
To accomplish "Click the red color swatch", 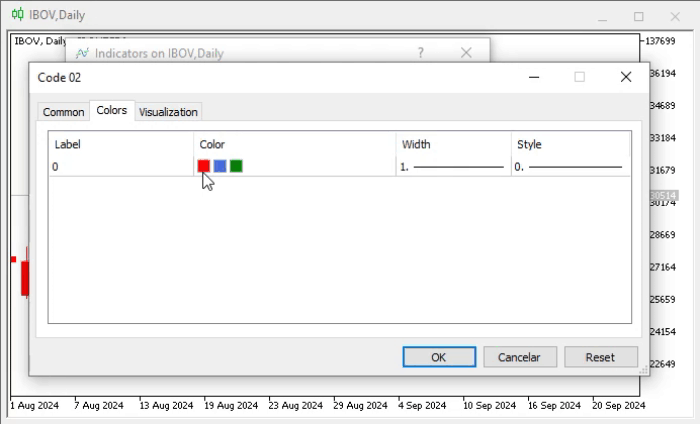I will (x=204, y=166).
